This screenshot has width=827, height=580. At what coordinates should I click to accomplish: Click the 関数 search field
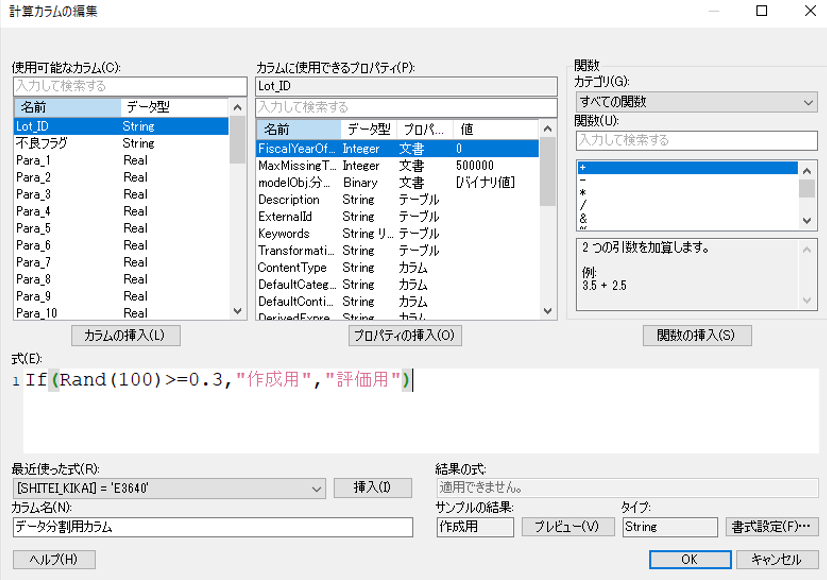[x=695, y=140]
